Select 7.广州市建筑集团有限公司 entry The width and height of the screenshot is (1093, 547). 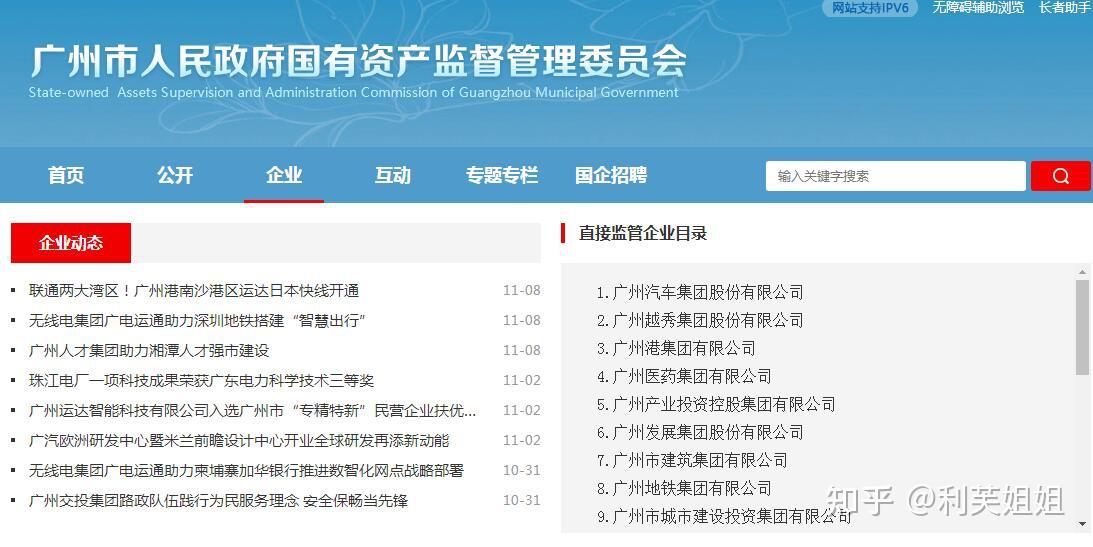tap(692, 460)
